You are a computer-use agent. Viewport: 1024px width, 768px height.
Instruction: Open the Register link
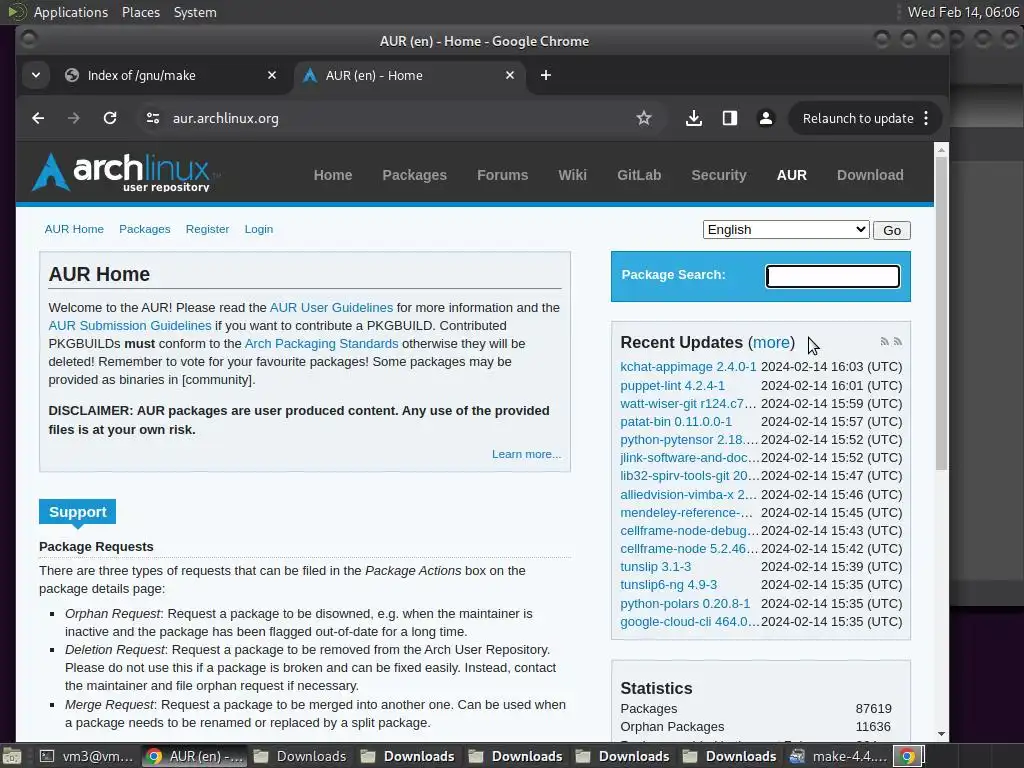pos(207,229)
